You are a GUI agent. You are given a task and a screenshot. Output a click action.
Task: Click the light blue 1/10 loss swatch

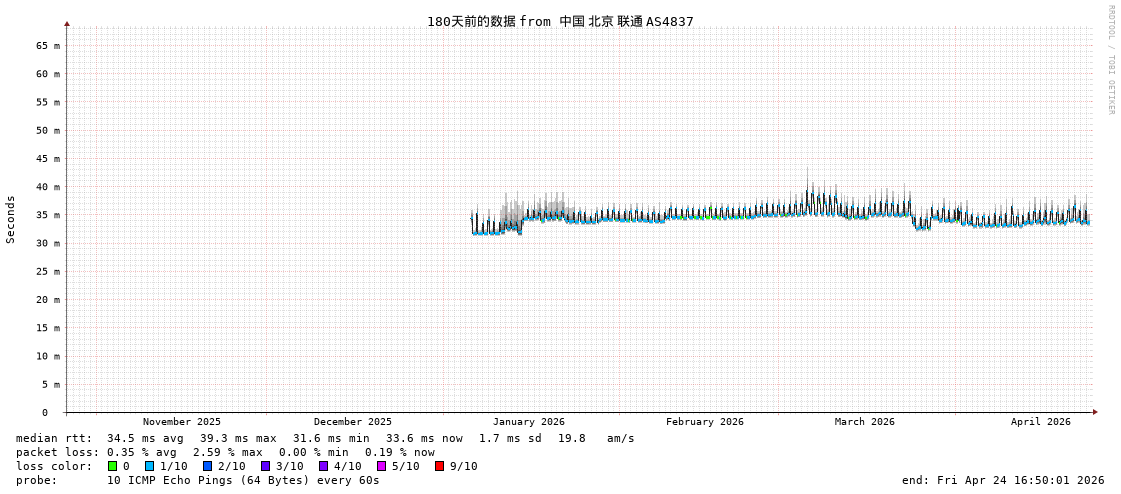coord(149,466)
